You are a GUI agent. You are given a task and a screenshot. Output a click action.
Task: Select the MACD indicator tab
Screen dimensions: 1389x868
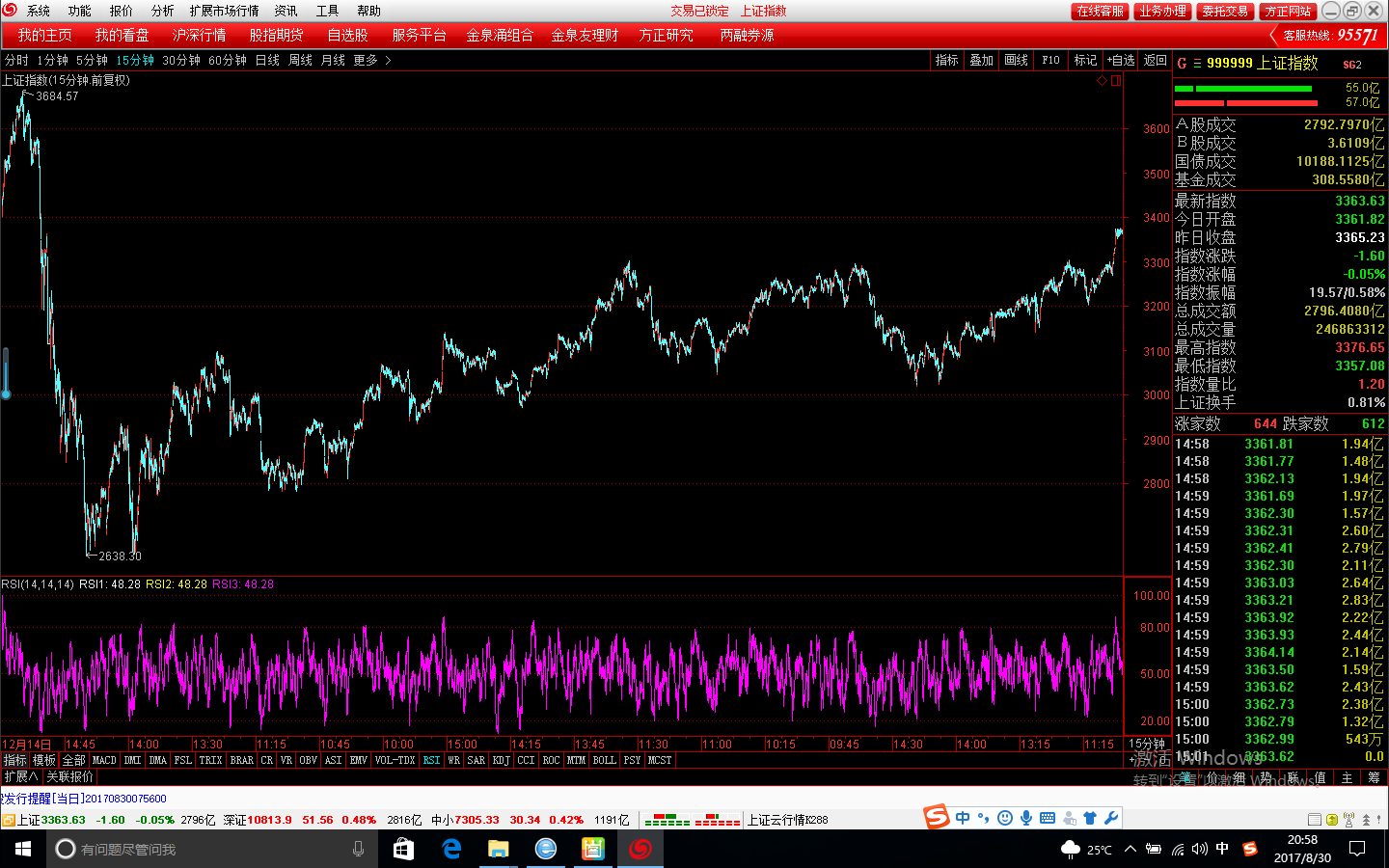(x=104, y=760)
